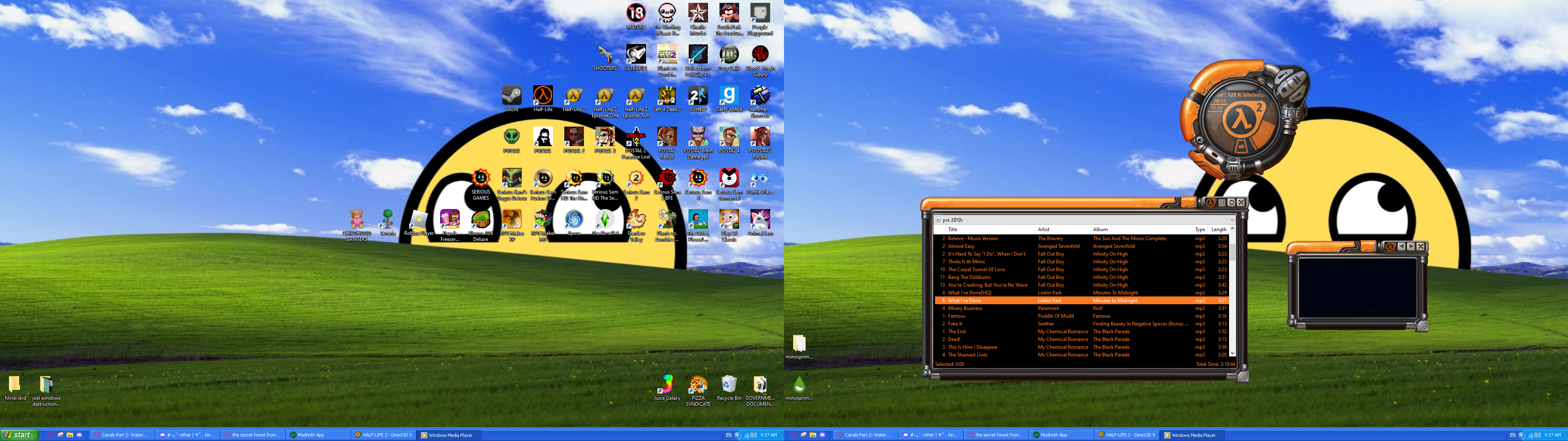Image resolution: width=1568 pixels, height=441 pixels.
Task: Open Purble Place desktop icon
Action: tap(759, 182)
